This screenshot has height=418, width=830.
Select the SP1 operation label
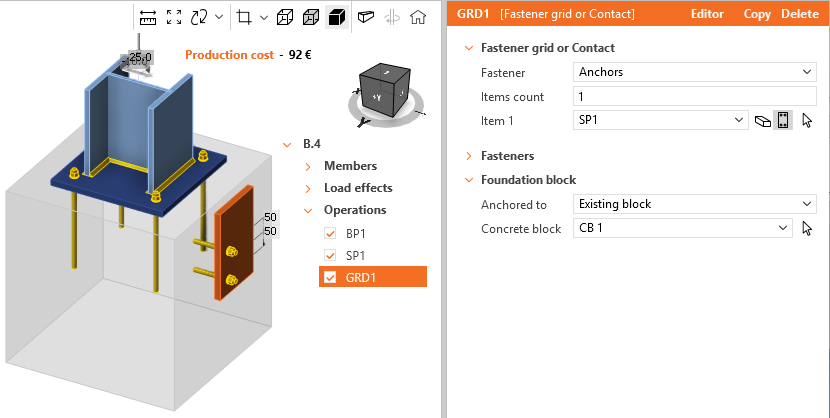[x=355, y=256]
